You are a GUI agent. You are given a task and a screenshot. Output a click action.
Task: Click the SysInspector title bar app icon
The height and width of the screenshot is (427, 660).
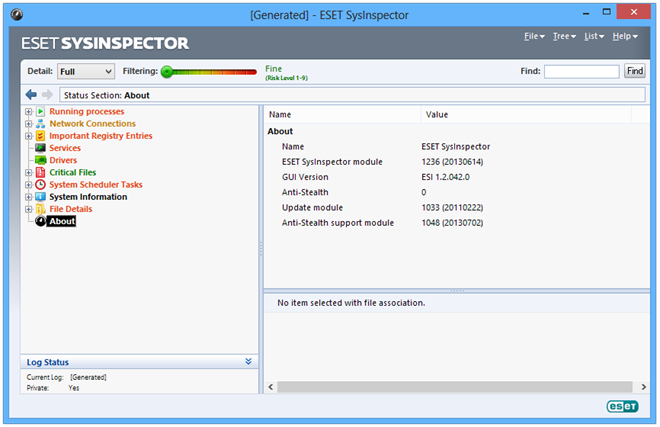click(x=16, y=15)
